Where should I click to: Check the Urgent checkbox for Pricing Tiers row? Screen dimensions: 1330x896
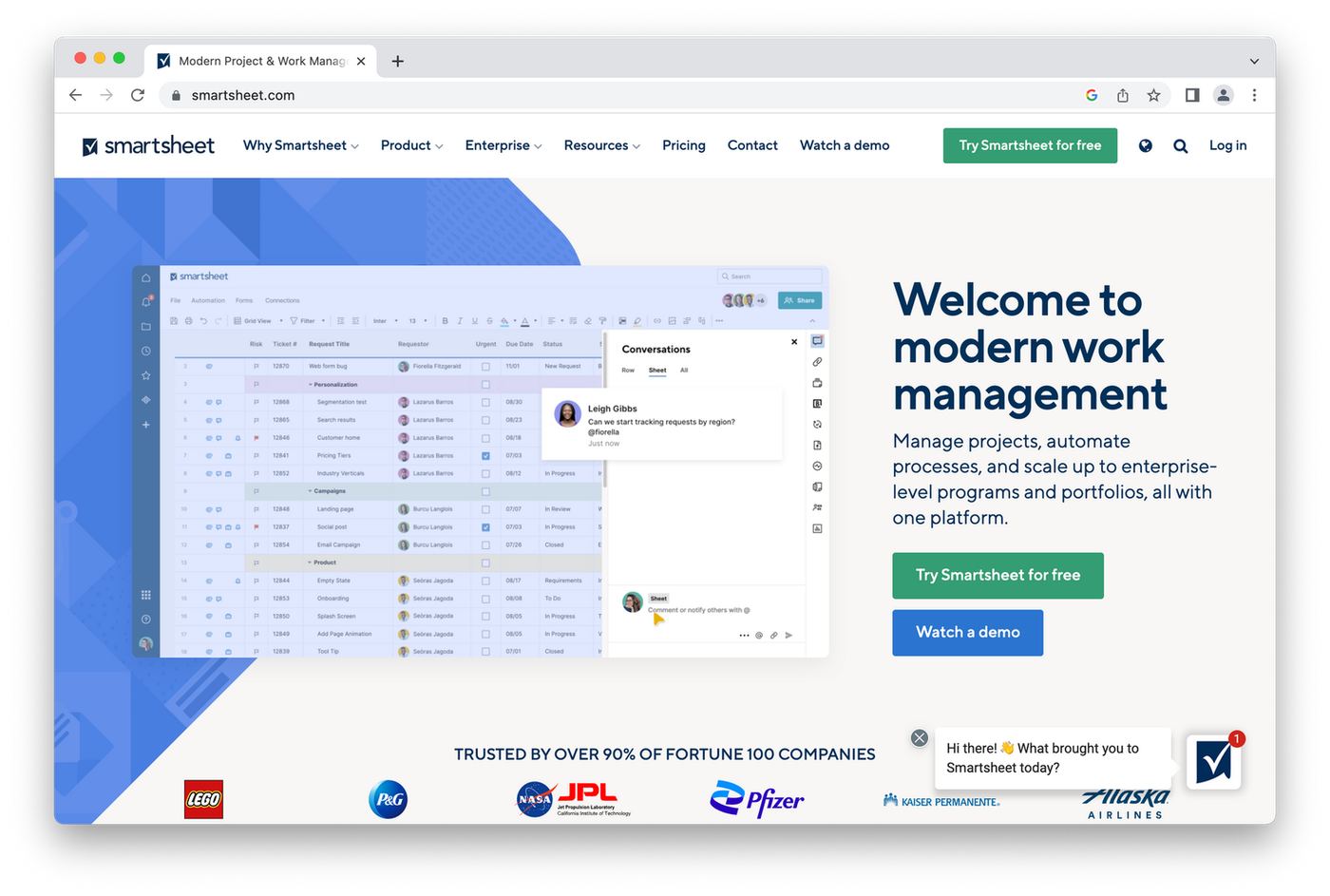[485, 454]
